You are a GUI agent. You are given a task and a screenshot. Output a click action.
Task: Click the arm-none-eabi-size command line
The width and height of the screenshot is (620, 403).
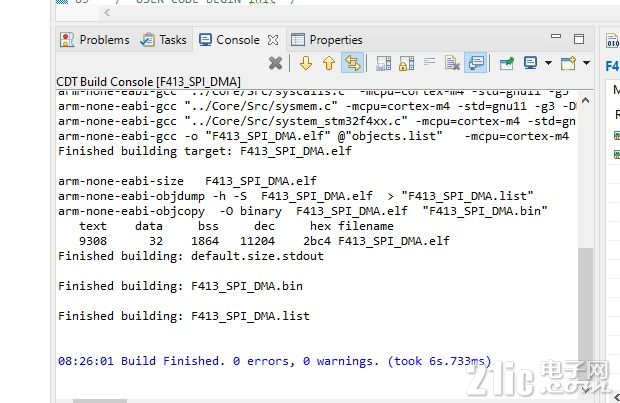point(187,181)
